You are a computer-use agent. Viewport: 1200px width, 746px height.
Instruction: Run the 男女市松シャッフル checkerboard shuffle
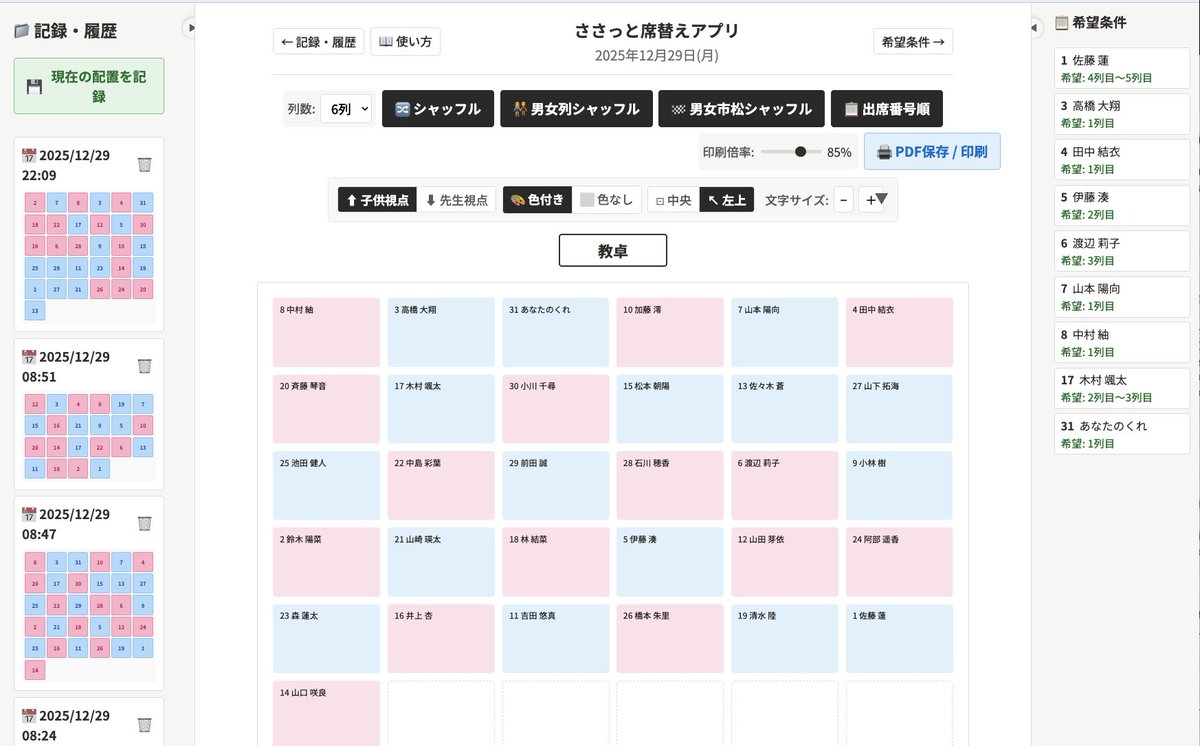[741, 109]
